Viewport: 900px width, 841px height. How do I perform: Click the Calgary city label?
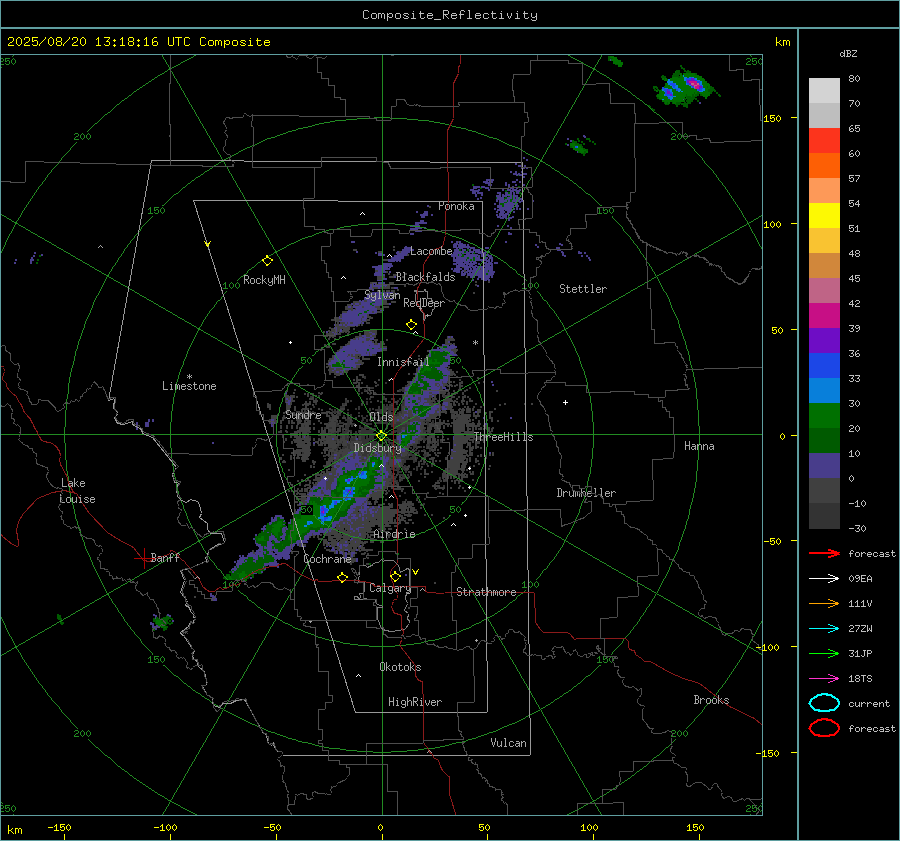pos(390,588)
